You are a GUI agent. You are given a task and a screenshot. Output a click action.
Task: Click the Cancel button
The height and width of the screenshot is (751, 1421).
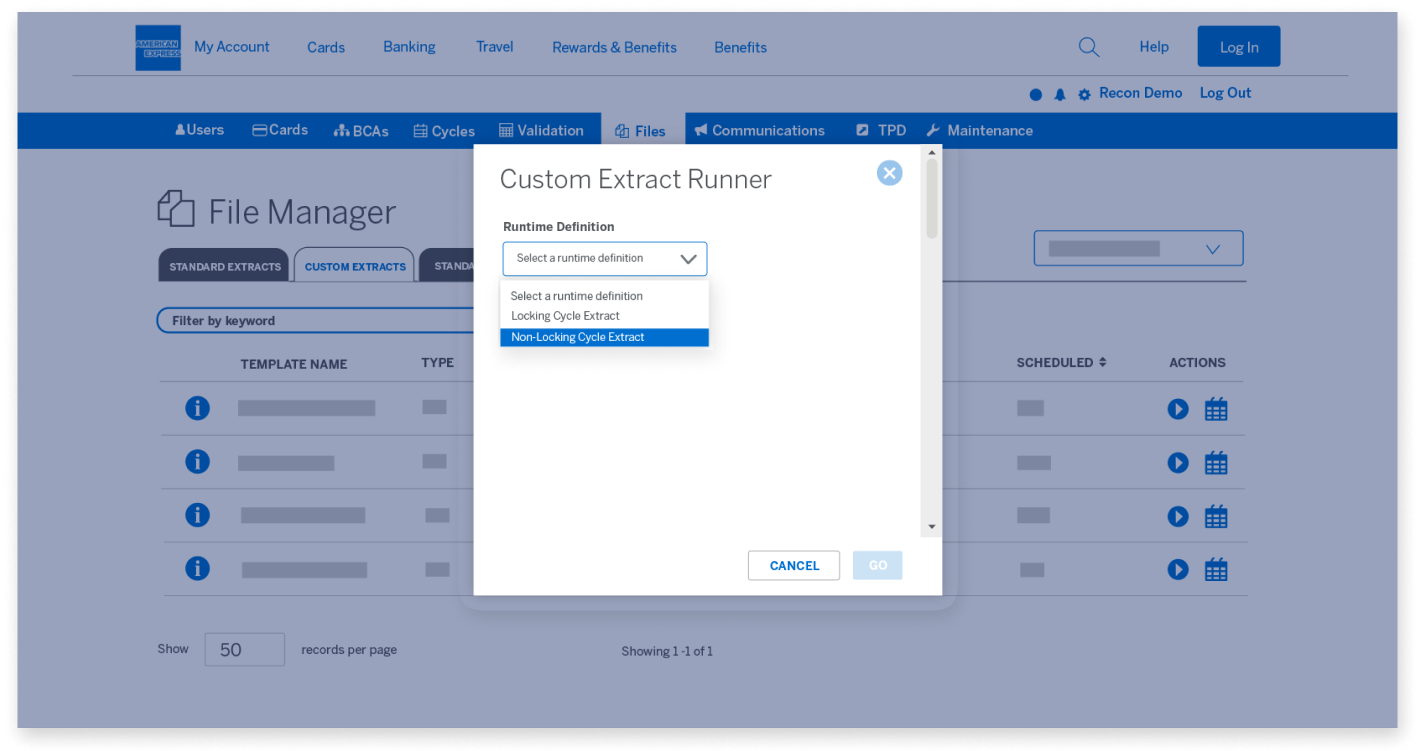tap(793, 565)
